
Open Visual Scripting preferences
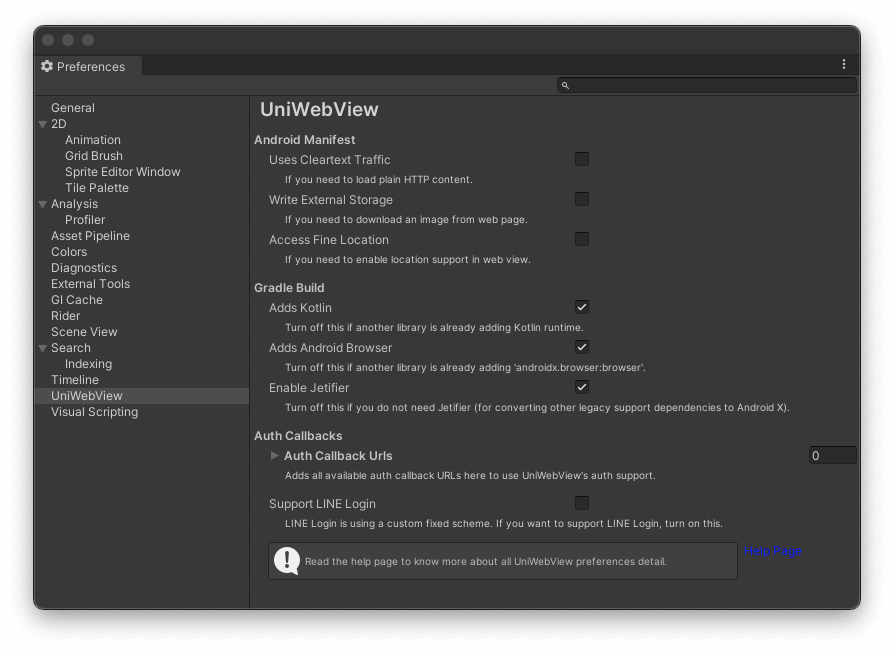coord(95,412)
